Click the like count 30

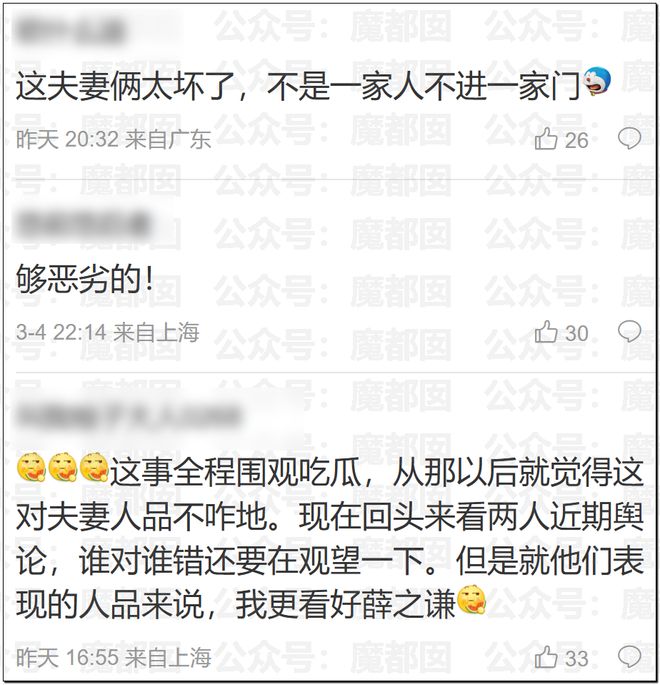[x=577, y=333]
